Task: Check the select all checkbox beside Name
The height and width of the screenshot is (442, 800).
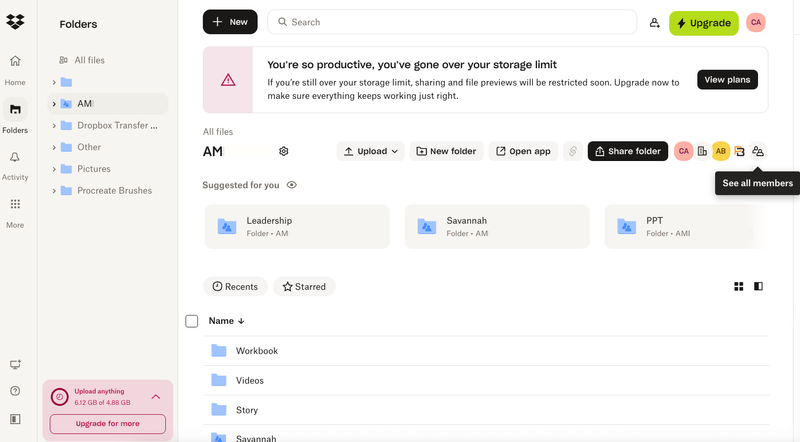Action: click(191, 321)
